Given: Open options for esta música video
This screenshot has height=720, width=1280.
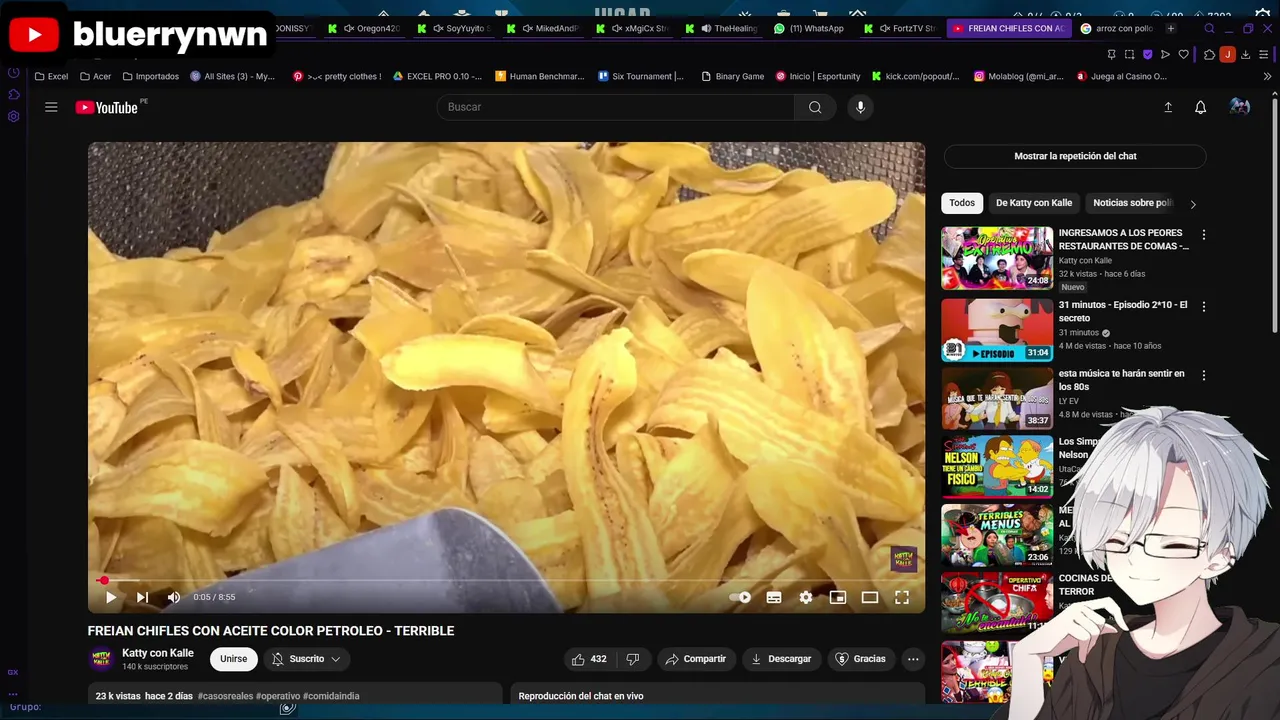Looking at the screenshot, I should point(1204,375).
